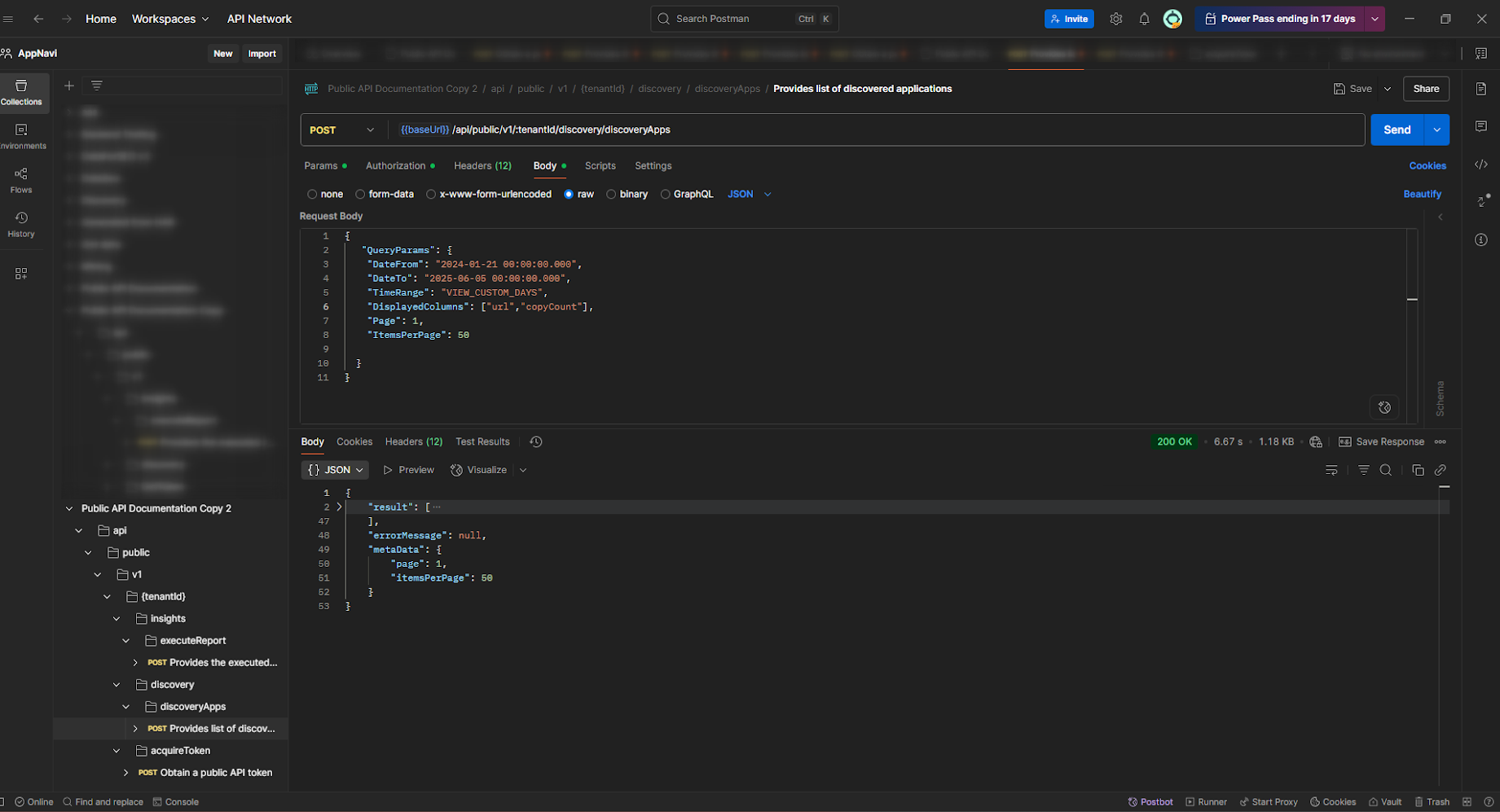Open the notifications bell
Viewport: 1500px width, 812px height.
1144,19
